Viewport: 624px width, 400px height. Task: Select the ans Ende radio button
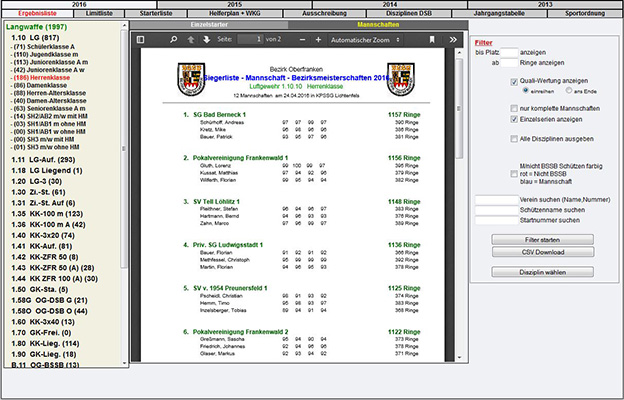coord(569,90)
